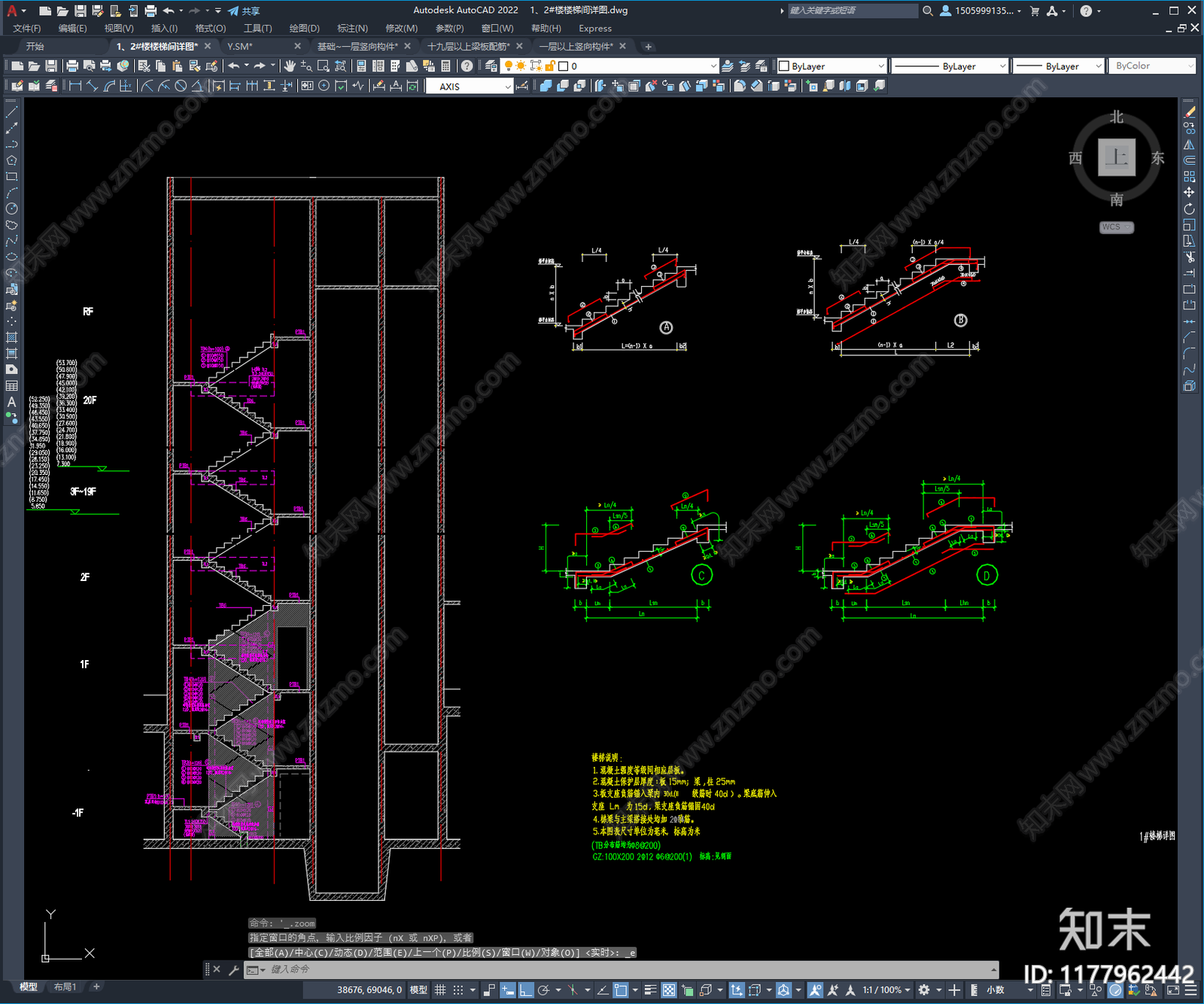
Task: Click the Save icon in standard toolbar
Action: tap(51, 66)
